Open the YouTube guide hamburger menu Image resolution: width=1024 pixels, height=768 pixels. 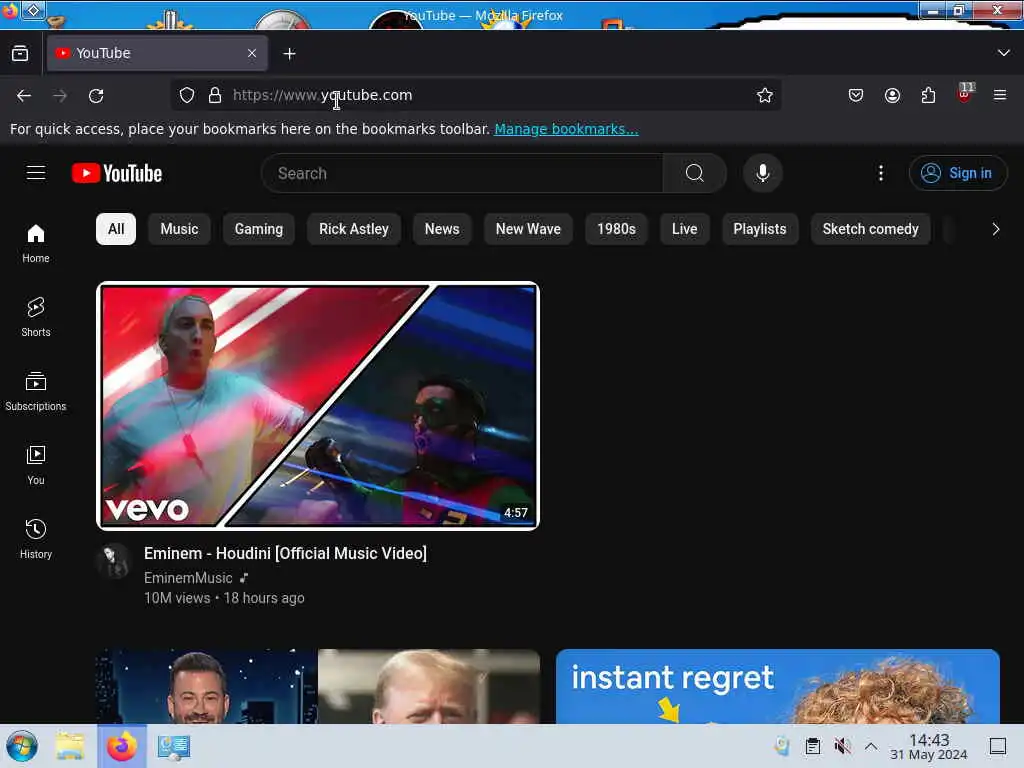point(36,173)
